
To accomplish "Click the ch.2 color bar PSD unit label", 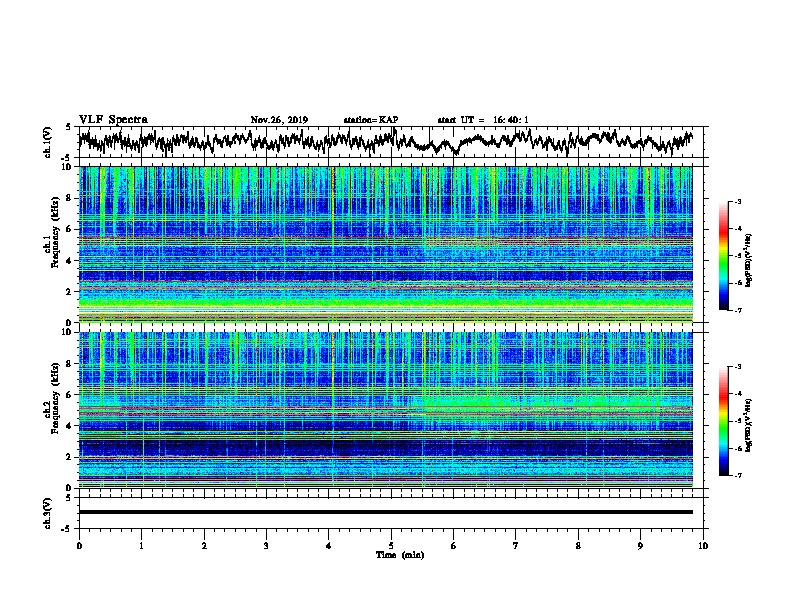I will point(749,426).
